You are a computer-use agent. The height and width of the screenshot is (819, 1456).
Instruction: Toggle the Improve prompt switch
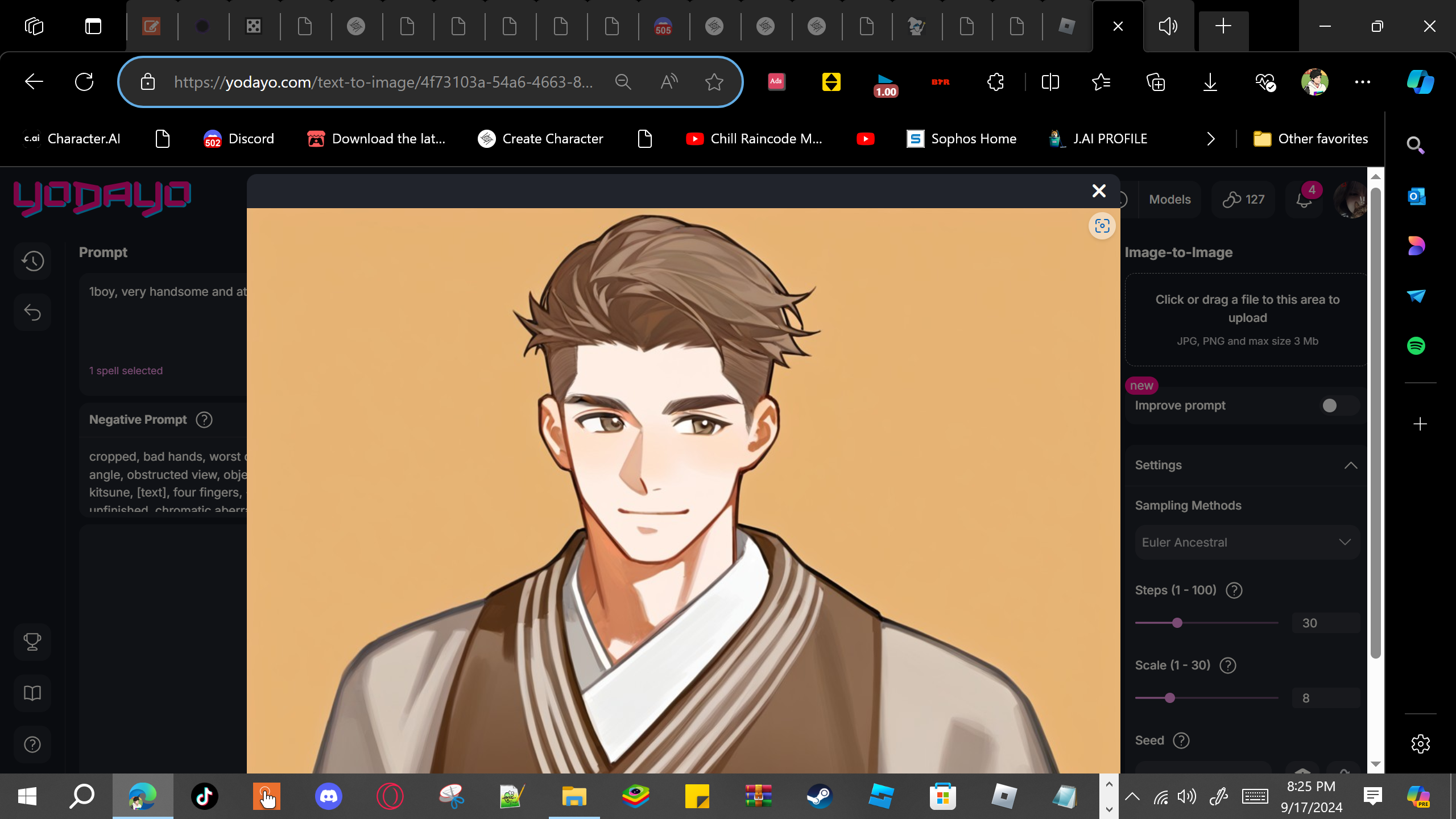[x=1338, y=406]
